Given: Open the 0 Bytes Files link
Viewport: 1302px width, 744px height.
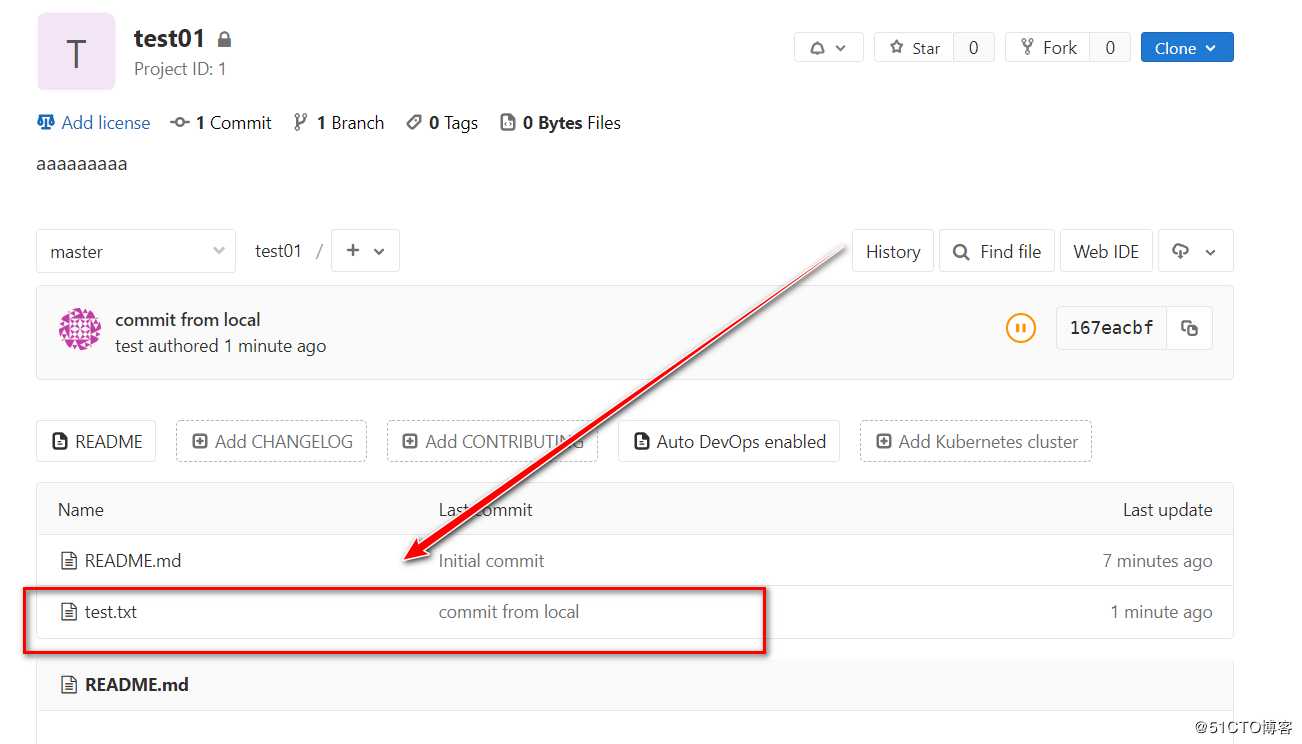Looking at the screenshot, I should tap(560, 123).
